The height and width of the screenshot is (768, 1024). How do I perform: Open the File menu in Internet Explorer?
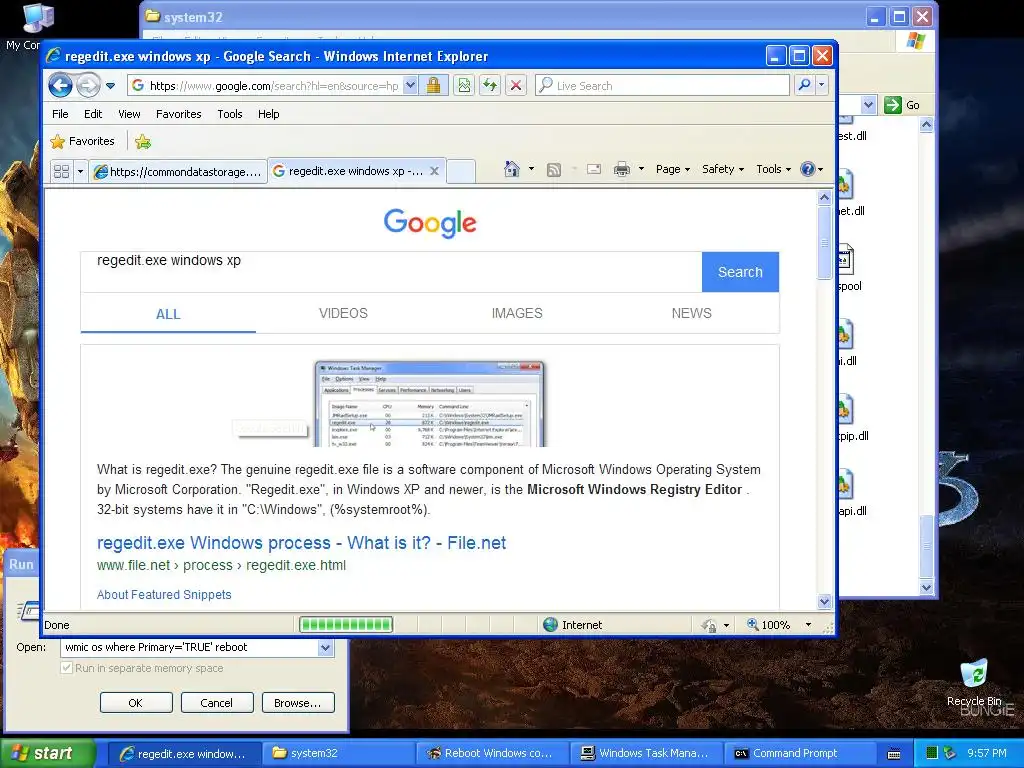60,114
